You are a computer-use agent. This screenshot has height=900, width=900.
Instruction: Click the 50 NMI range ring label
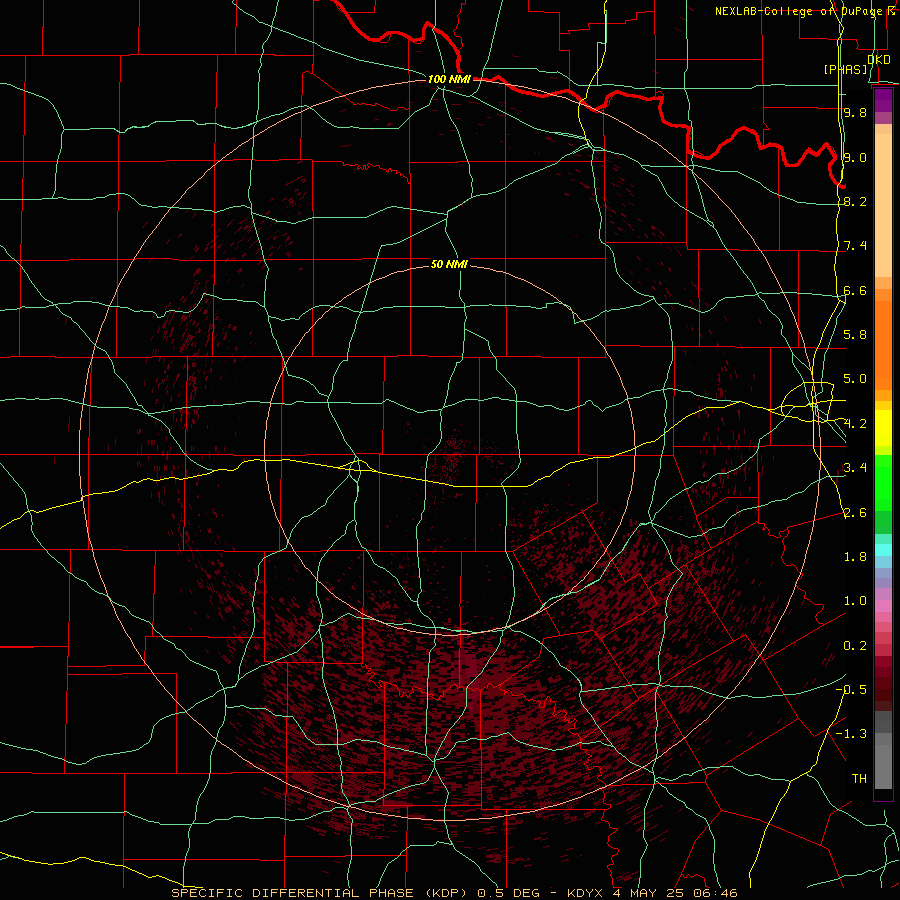[x=449, y=264]
